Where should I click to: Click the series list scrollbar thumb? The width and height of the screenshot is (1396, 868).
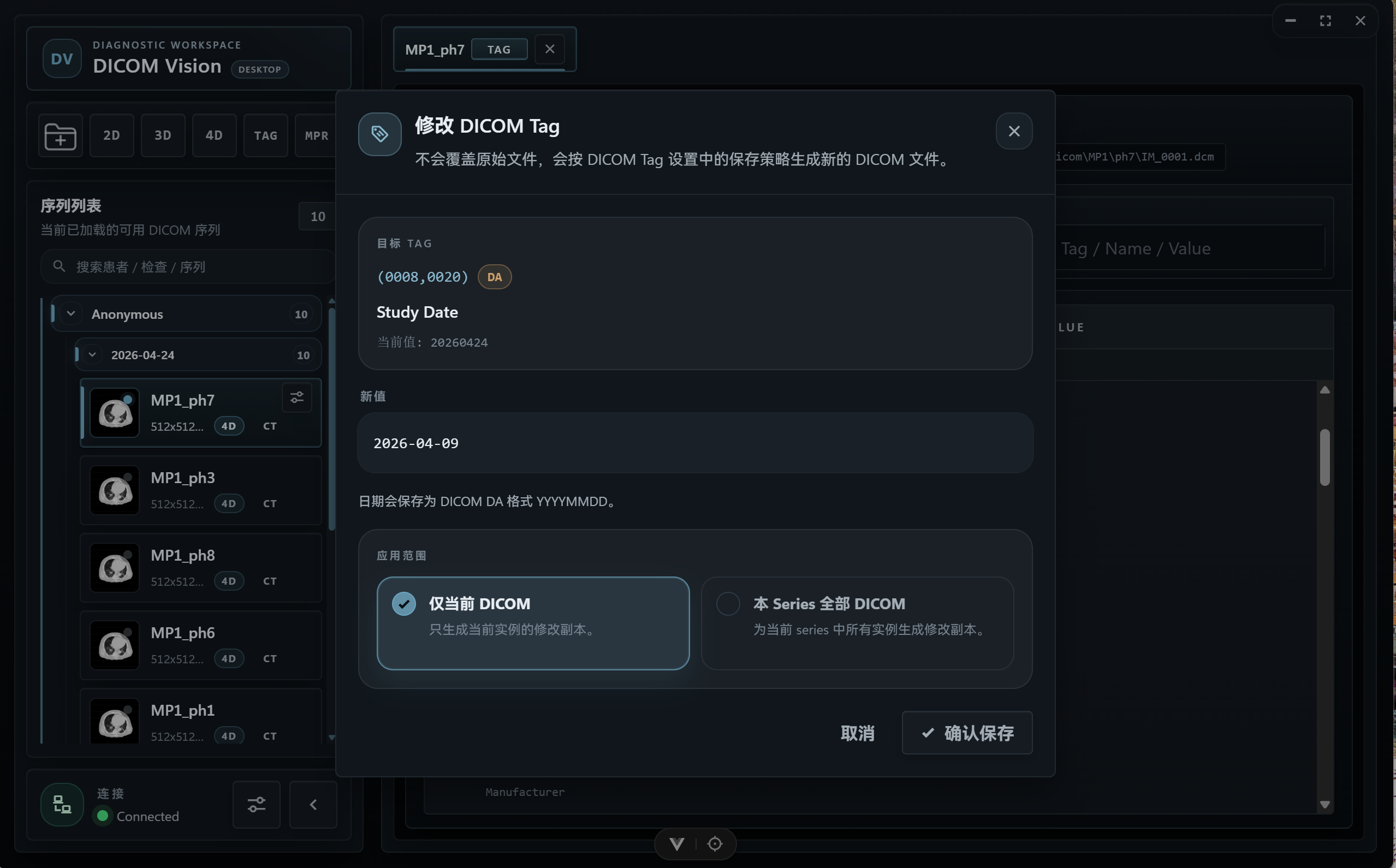pos(332,419)
